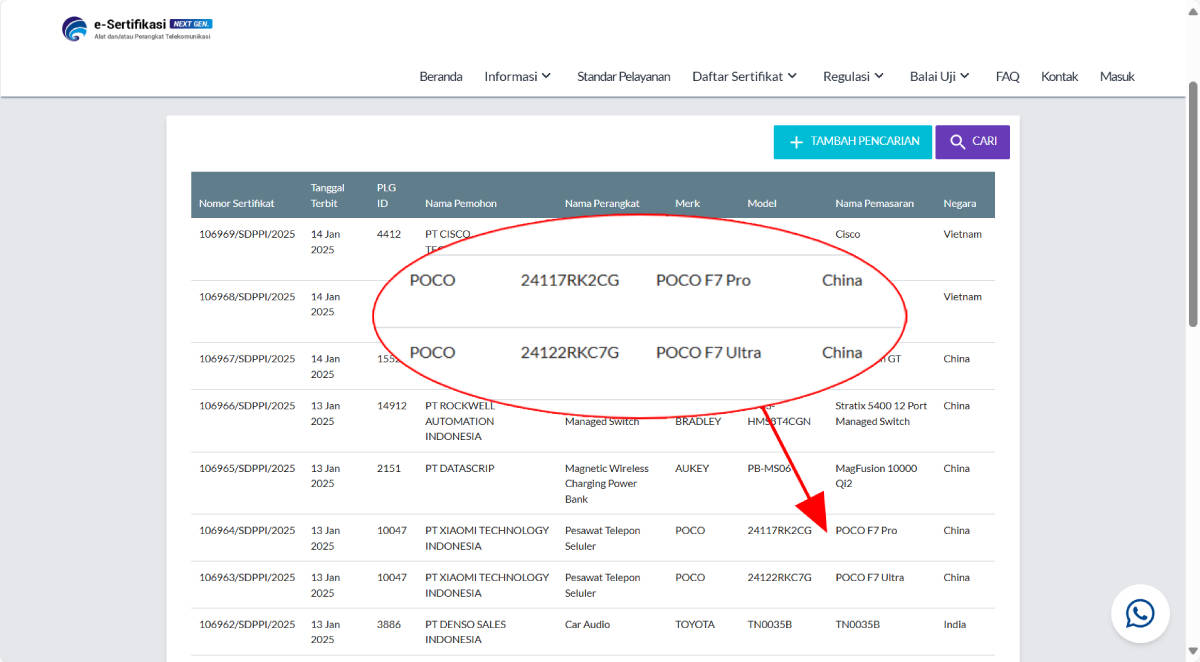Viewport: 1200px width, 662px height.
Task: Click PT DATASCRIP applicant name
Action: [460, 468]
